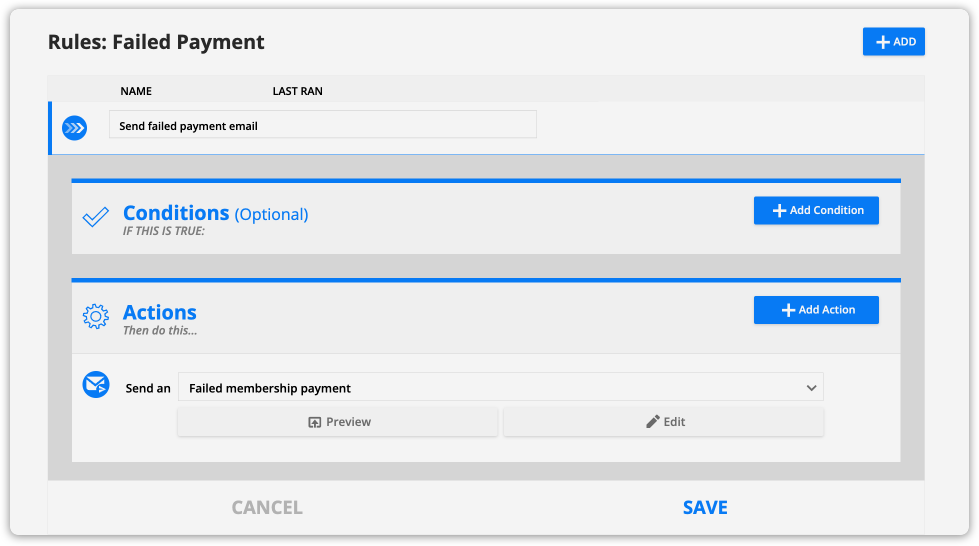Screen dimensions: 979x546
Task: Click the pencil icon beside Edit
Action: (x=652, y=422)
